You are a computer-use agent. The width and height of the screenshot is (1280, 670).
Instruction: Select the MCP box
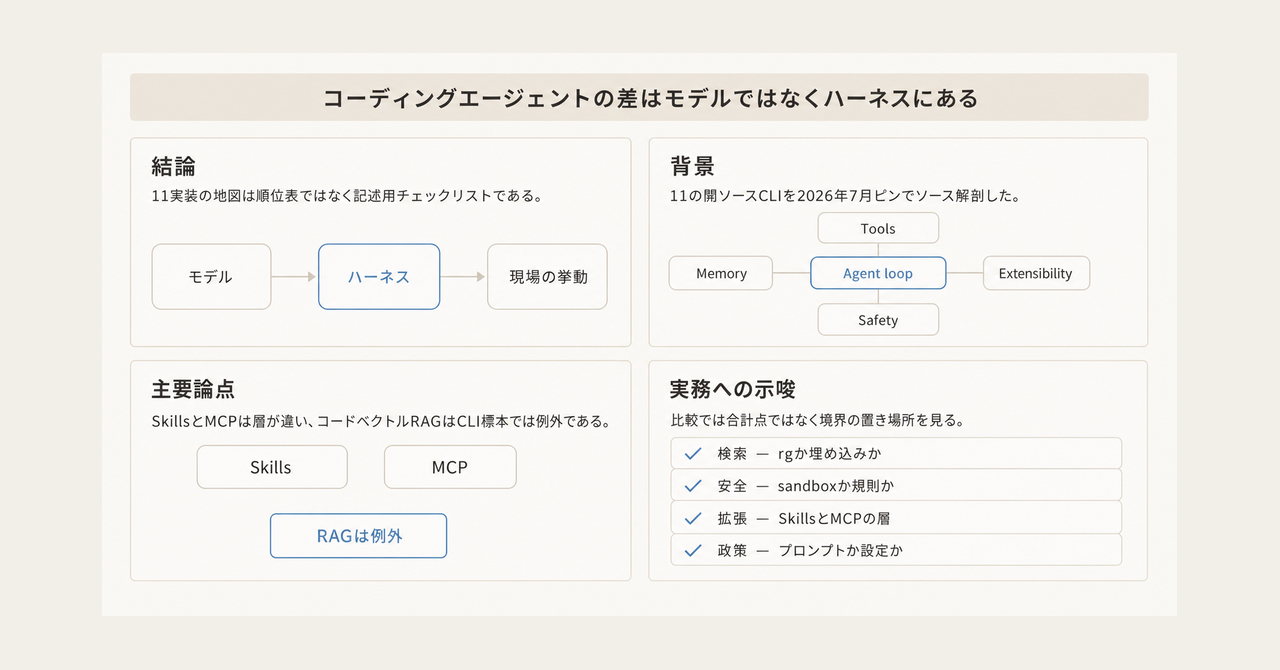point(450,467)
